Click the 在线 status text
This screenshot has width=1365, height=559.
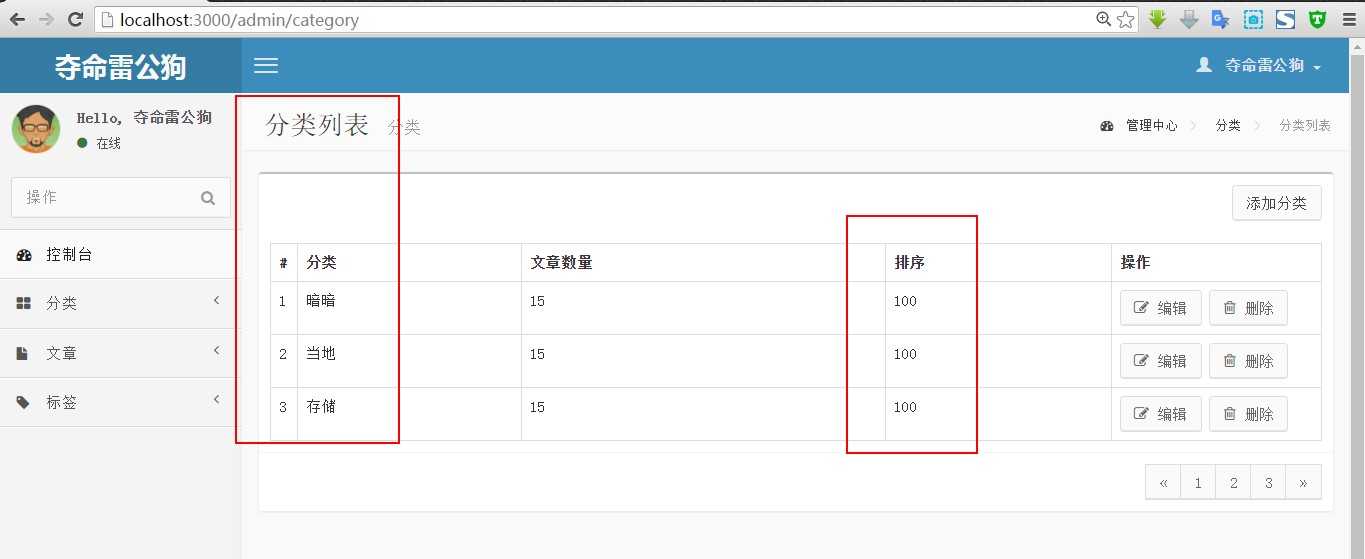click(x=108, y=143)
